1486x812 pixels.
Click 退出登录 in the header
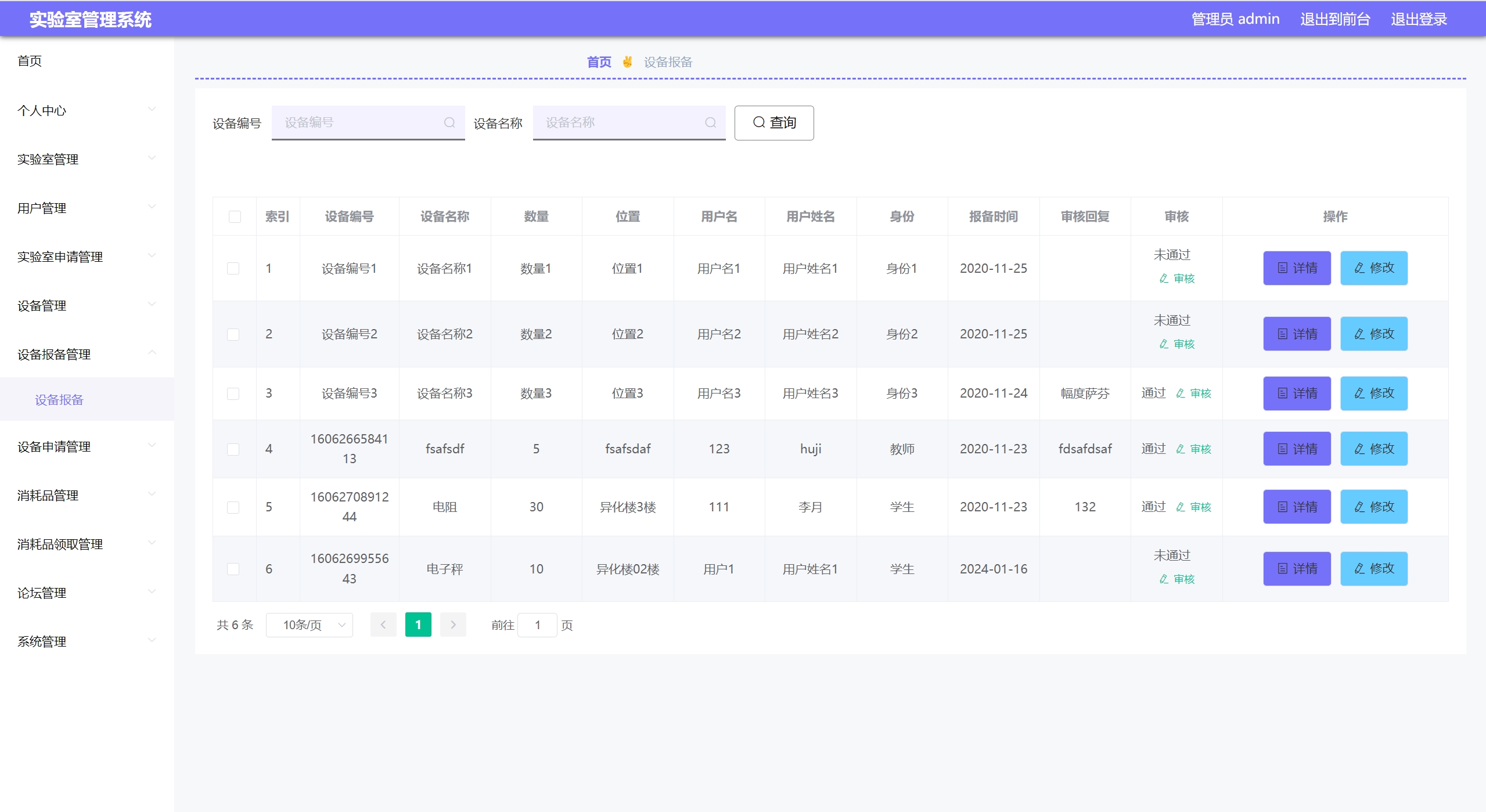tap(1418, 19)
